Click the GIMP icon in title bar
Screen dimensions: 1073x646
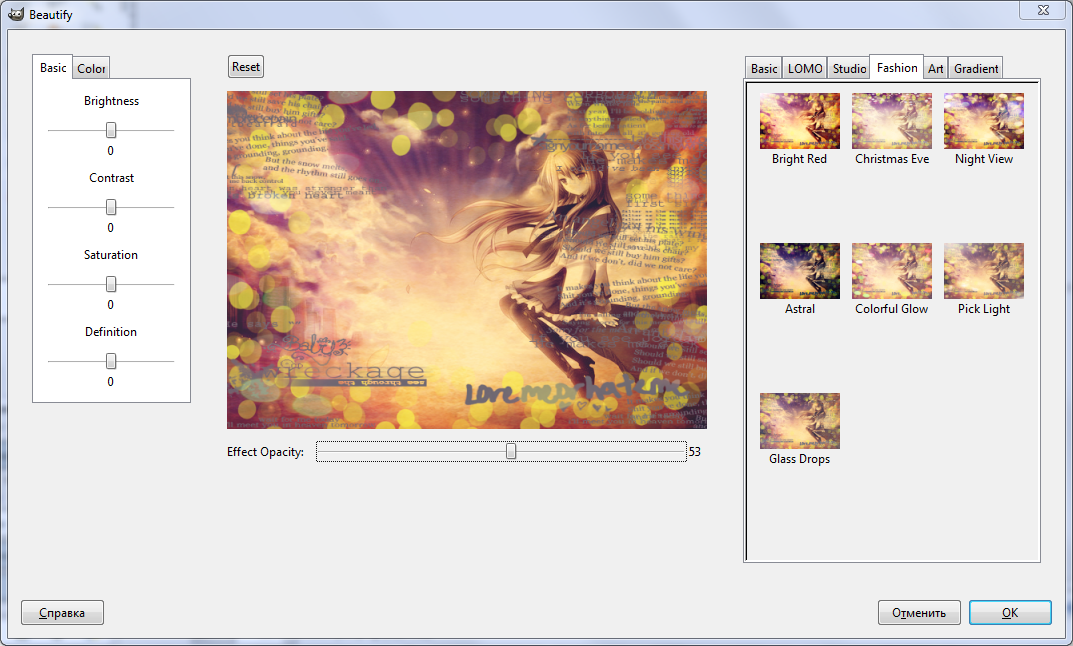(x=16, y=14)
